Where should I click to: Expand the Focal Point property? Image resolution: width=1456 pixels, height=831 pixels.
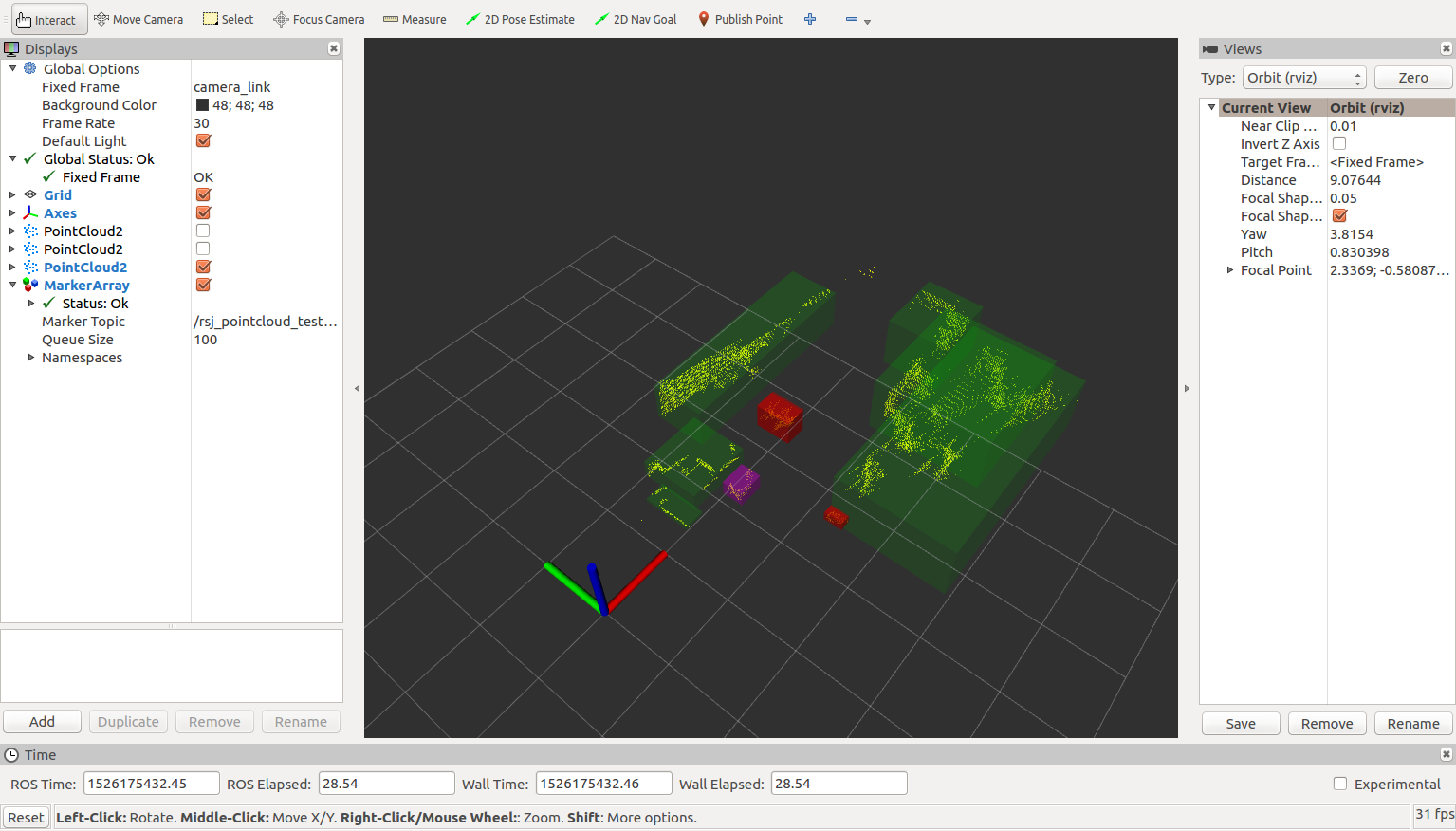click(x=1230, y=269)
